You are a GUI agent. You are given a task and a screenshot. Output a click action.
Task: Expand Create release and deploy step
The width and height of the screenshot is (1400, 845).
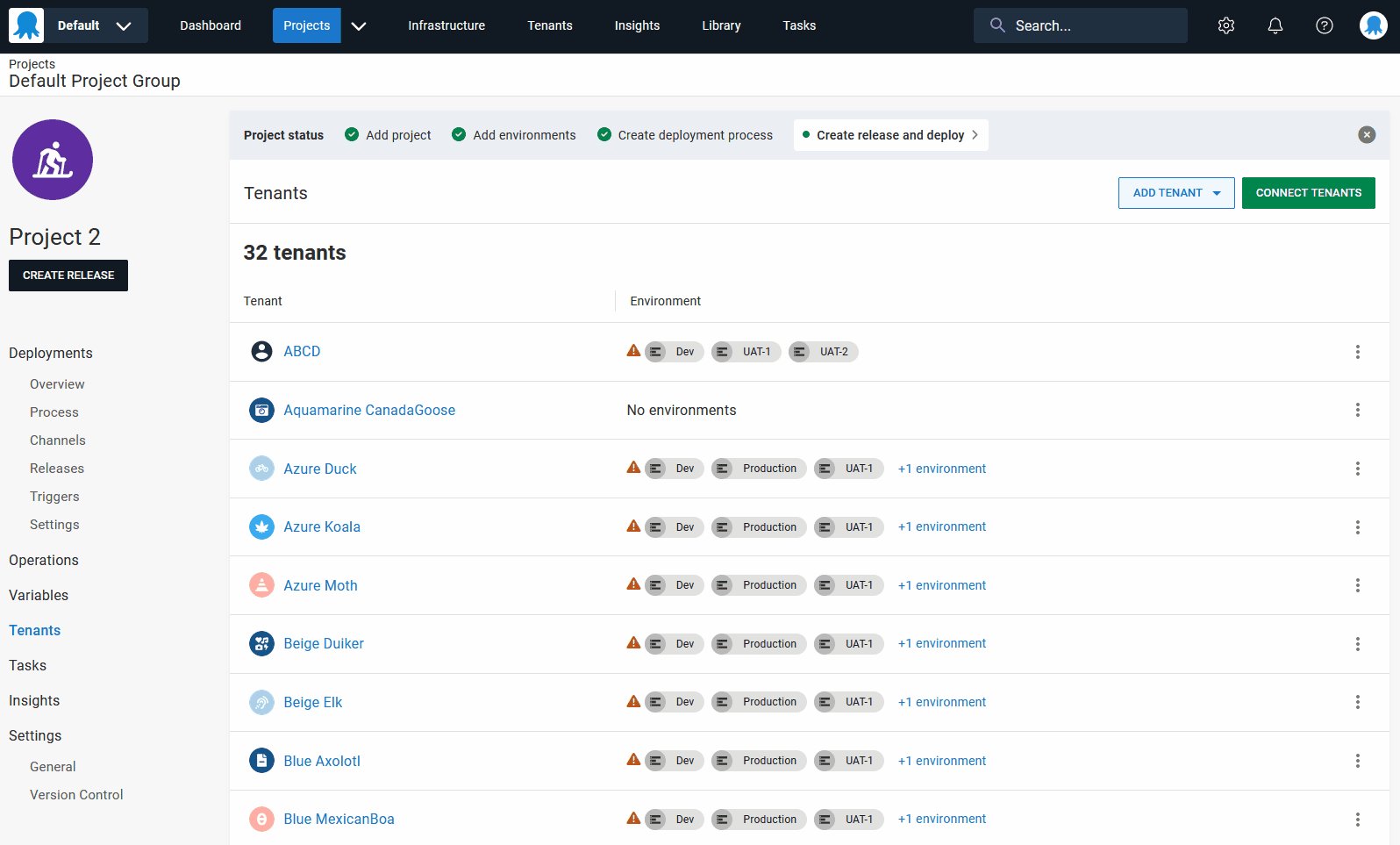coord(890,135)
